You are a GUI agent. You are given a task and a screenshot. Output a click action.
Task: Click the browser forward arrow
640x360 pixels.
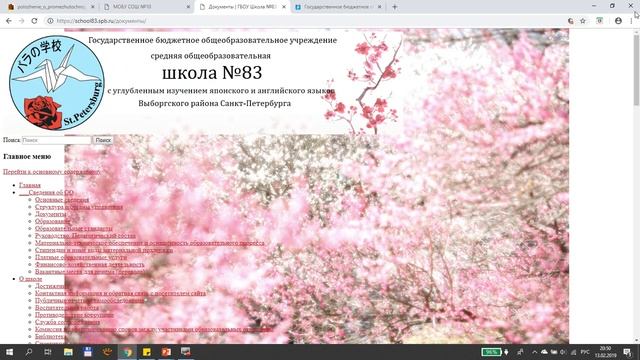22,21
